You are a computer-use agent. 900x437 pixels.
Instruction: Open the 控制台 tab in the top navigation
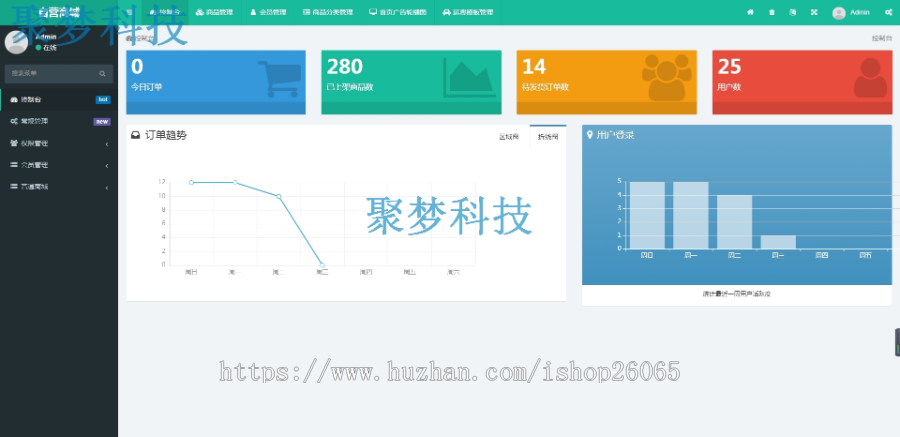point(165,12)
